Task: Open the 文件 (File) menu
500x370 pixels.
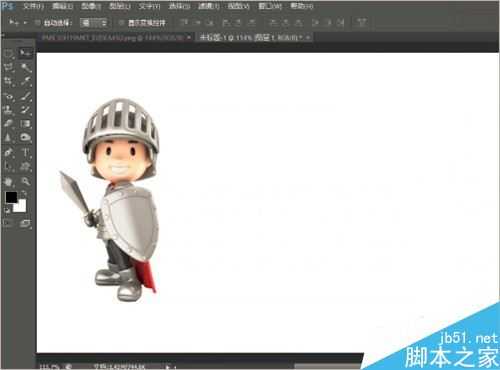Action: pyautogui.click(x=33, y=6)
